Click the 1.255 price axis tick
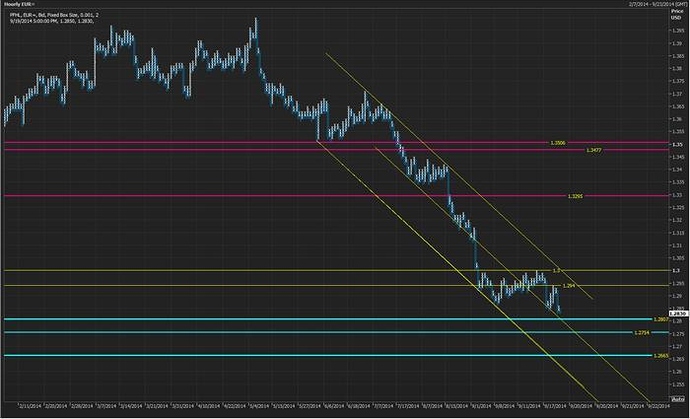Image resolution: width=690 pixels, height=419 pixels. (678, 384)
